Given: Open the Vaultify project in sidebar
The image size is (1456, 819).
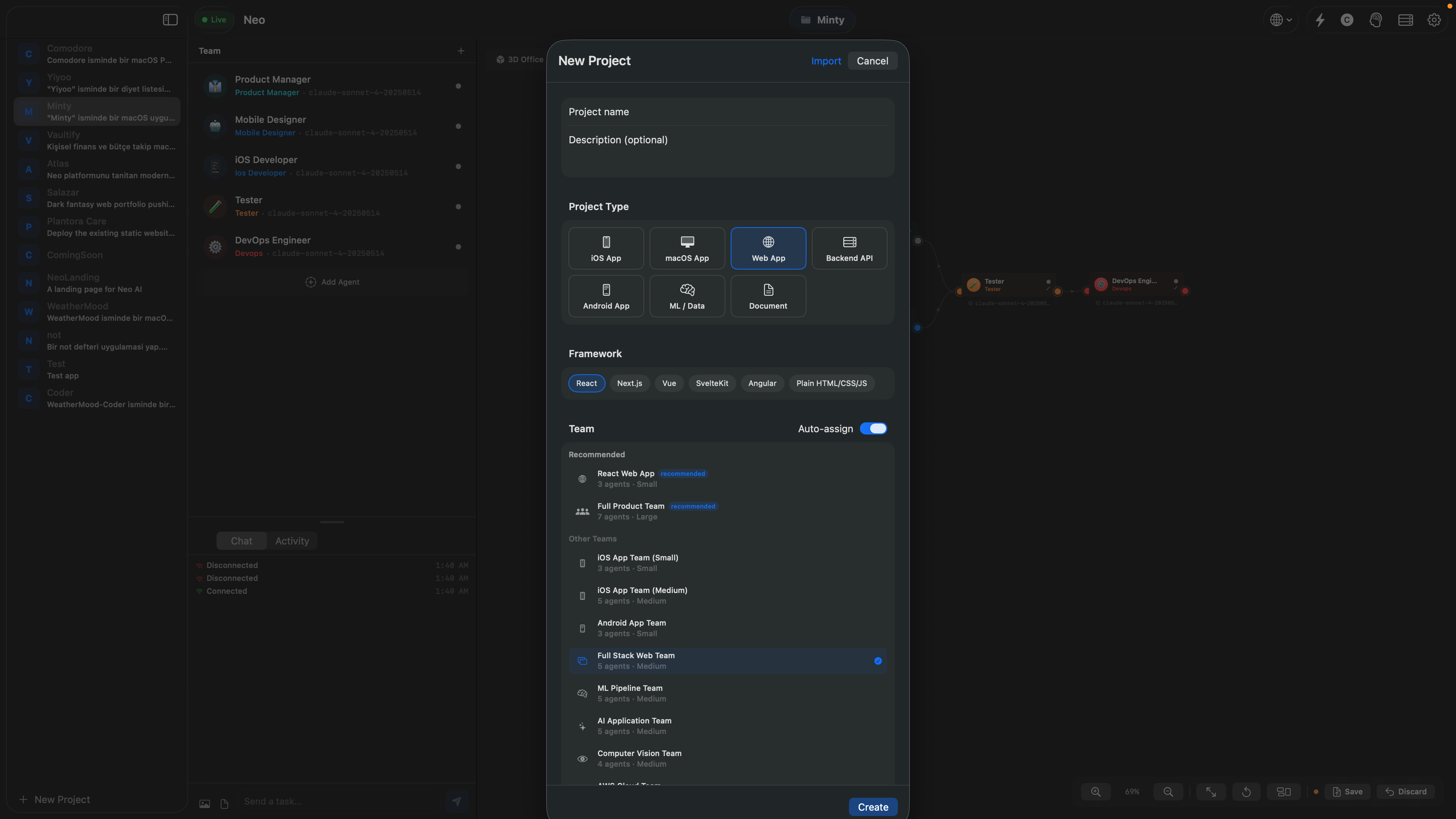Looking at the screenshot, I should (97, 141).
